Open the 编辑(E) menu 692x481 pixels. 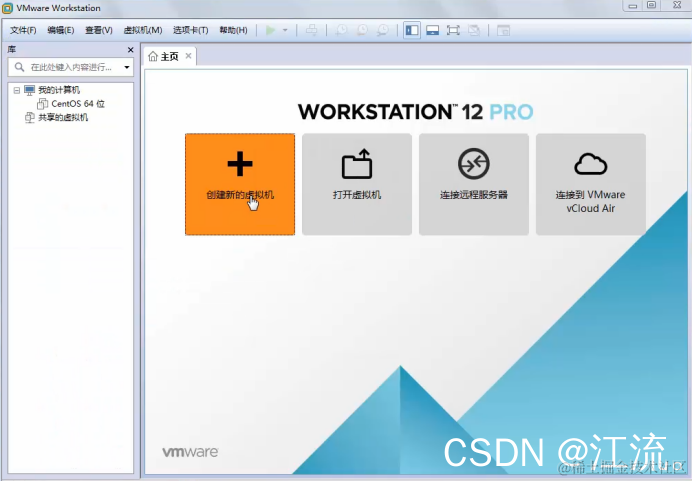click(61, 30)
